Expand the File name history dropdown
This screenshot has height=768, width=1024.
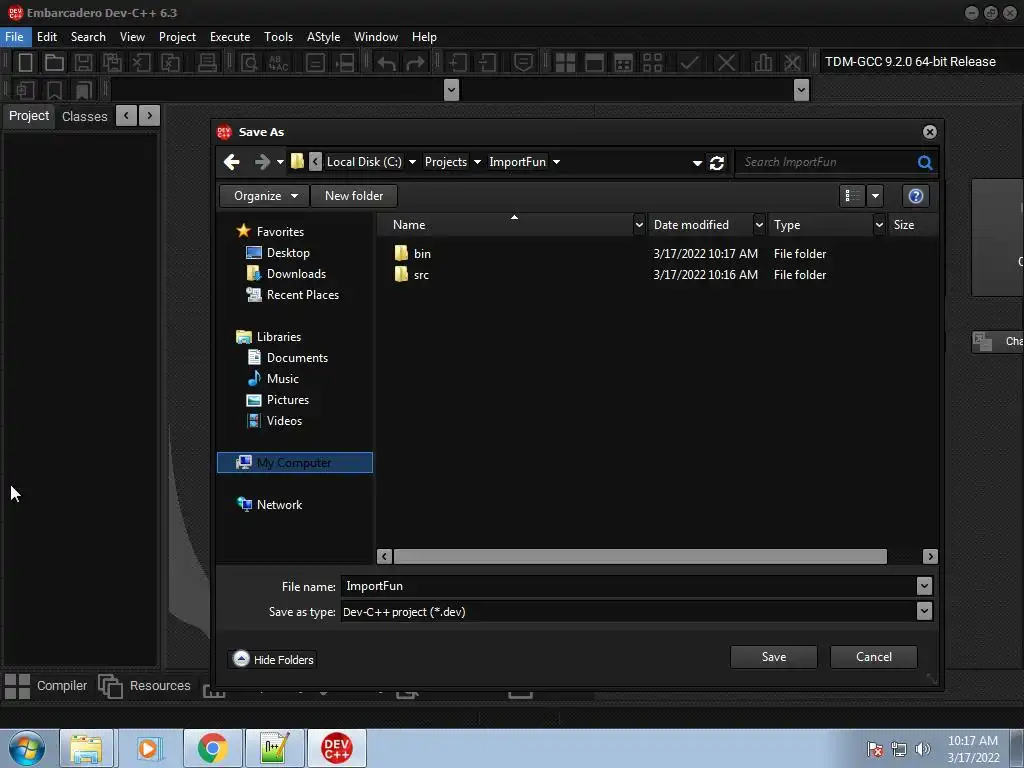(x=923, y=586)
